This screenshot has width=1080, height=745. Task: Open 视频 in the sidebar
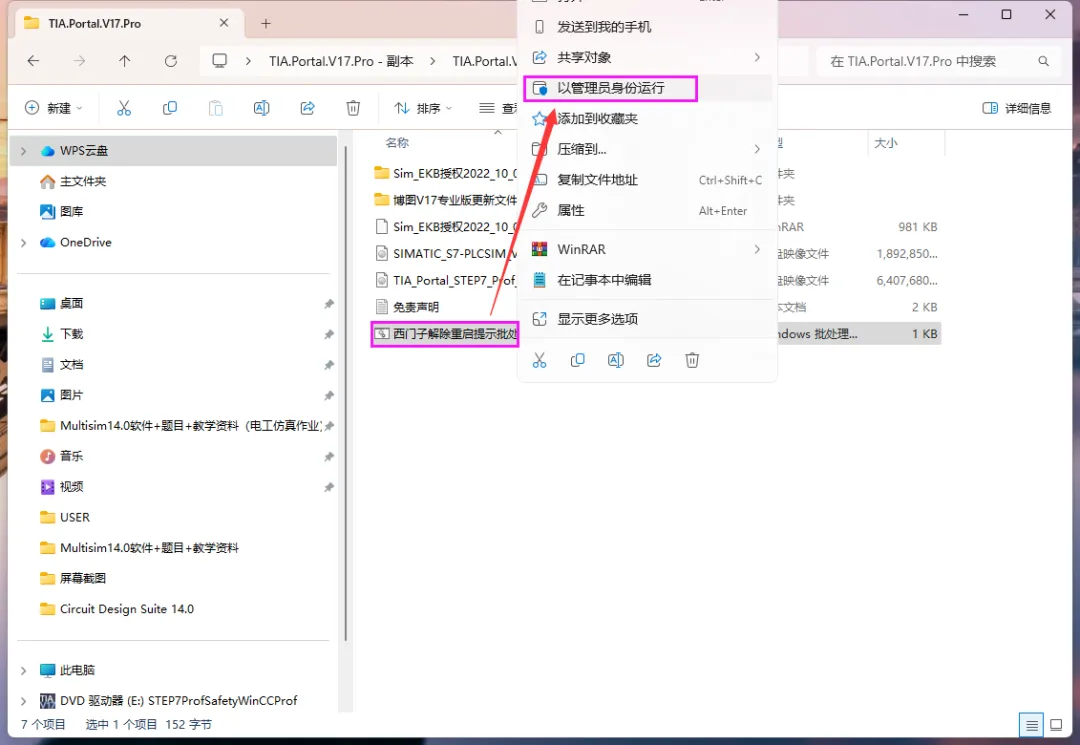62,487
